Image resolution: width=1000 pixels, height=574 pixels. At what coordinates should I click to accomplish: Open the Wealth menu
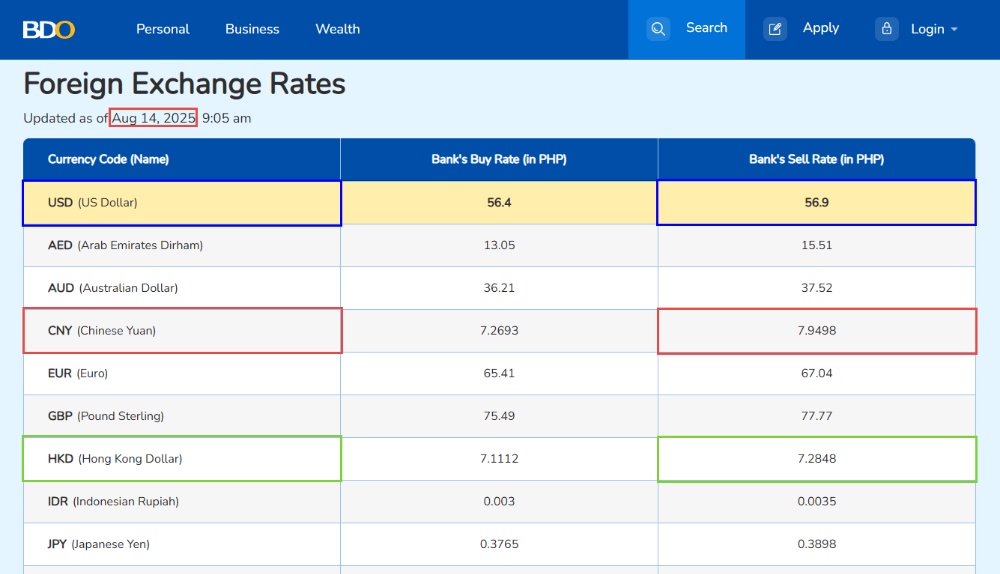tap(337, 29)
